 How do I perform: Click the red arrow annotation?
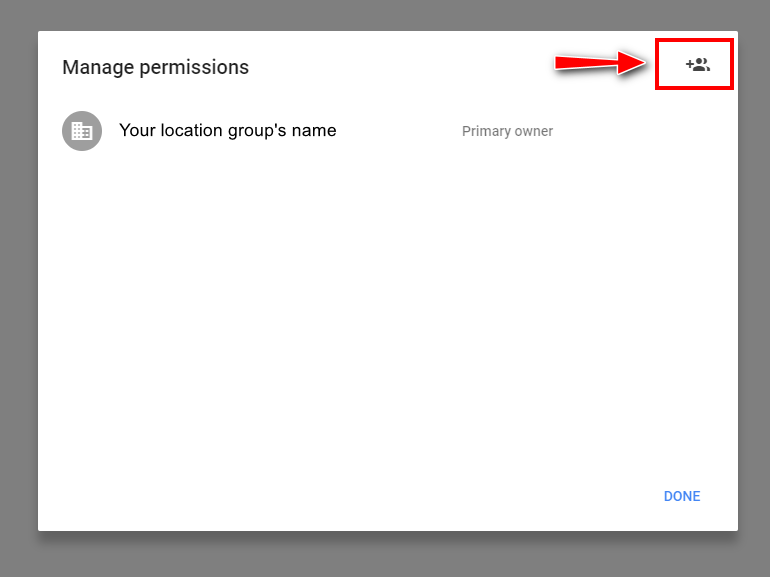coord(600,64)
